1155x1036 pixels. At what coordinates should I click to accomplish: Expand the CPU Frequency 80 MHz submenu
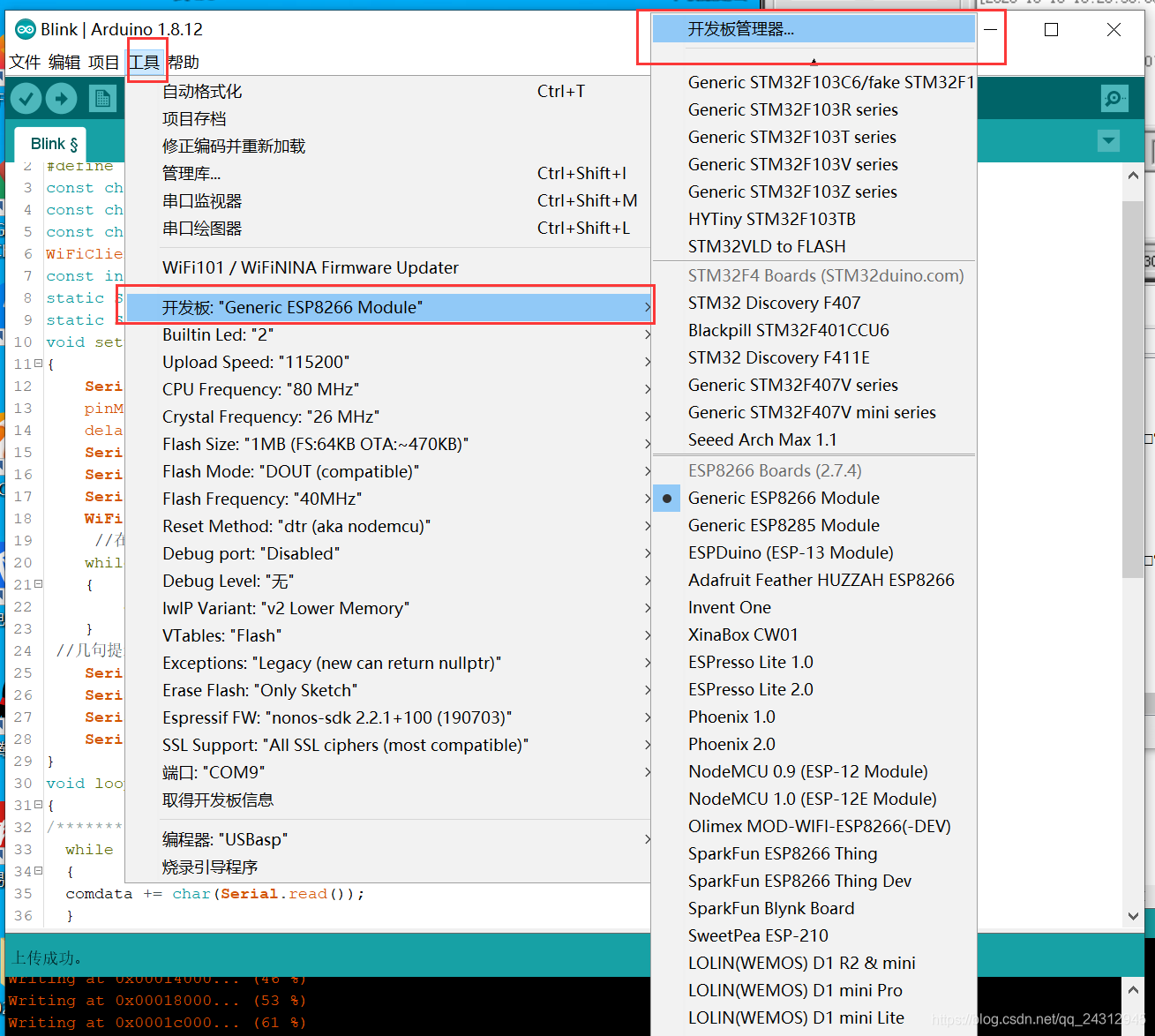click(388, 389)
